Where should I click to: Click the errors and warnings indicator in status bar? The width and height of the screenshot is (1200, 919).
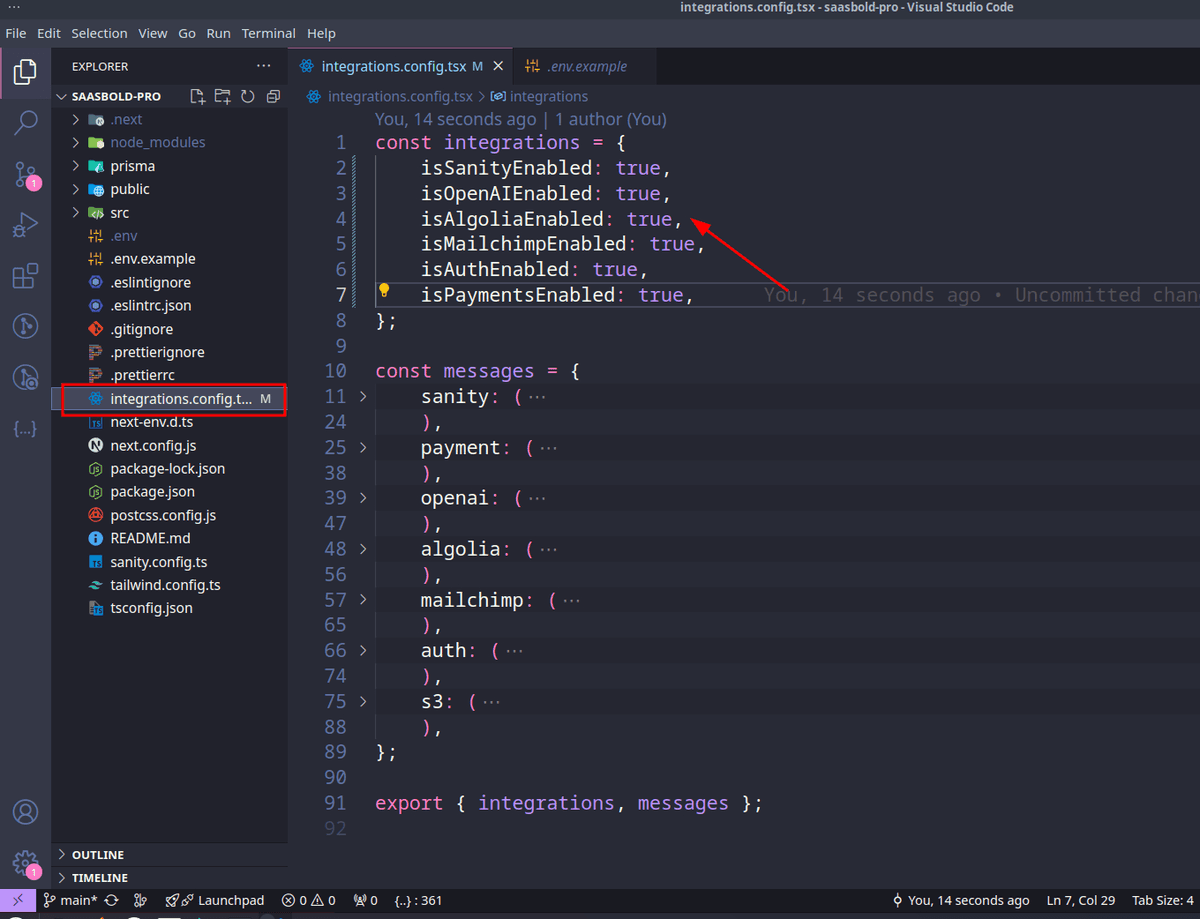(308, 900)
